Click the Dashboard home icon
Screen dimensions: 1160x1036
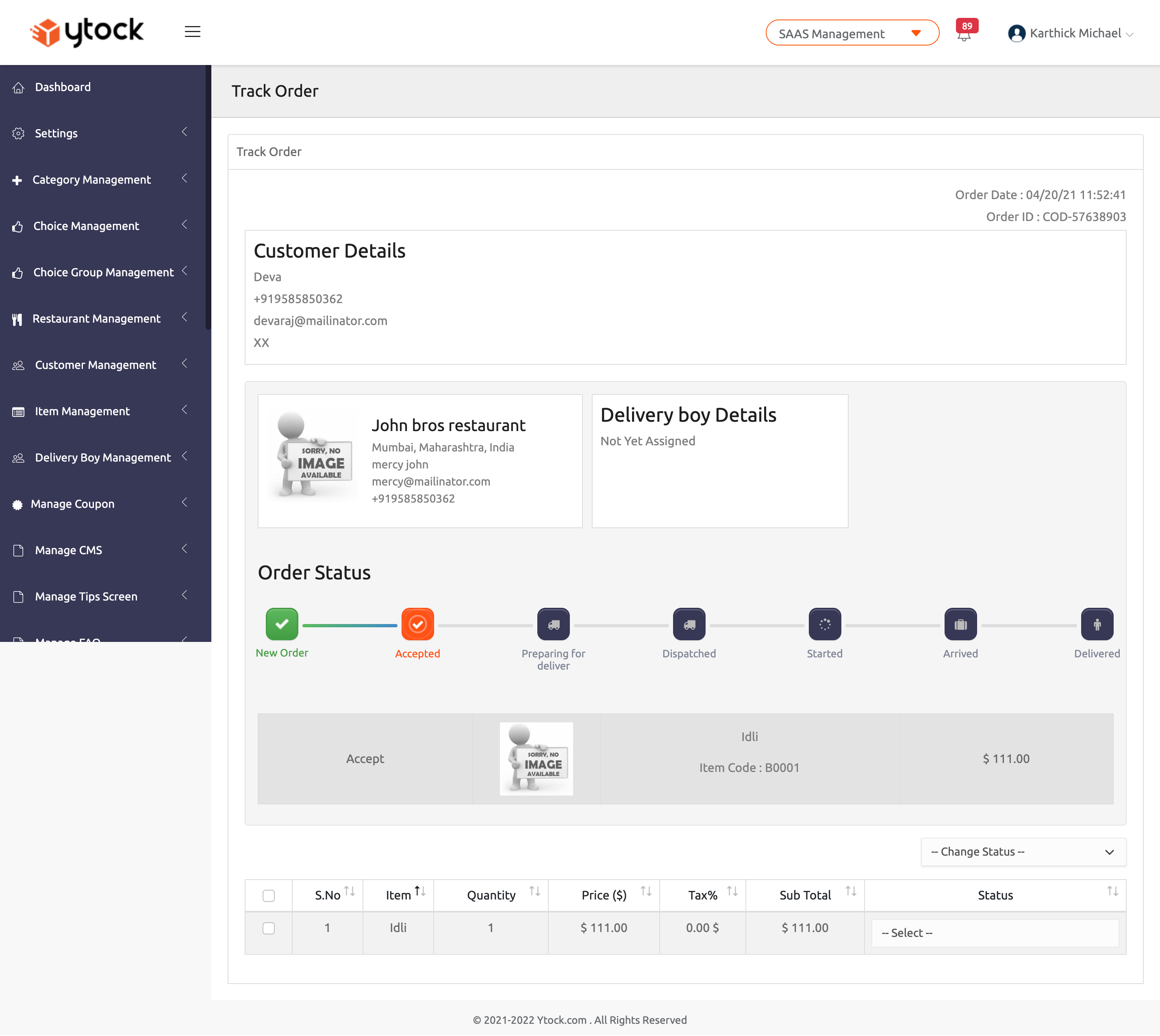[18, 88]
